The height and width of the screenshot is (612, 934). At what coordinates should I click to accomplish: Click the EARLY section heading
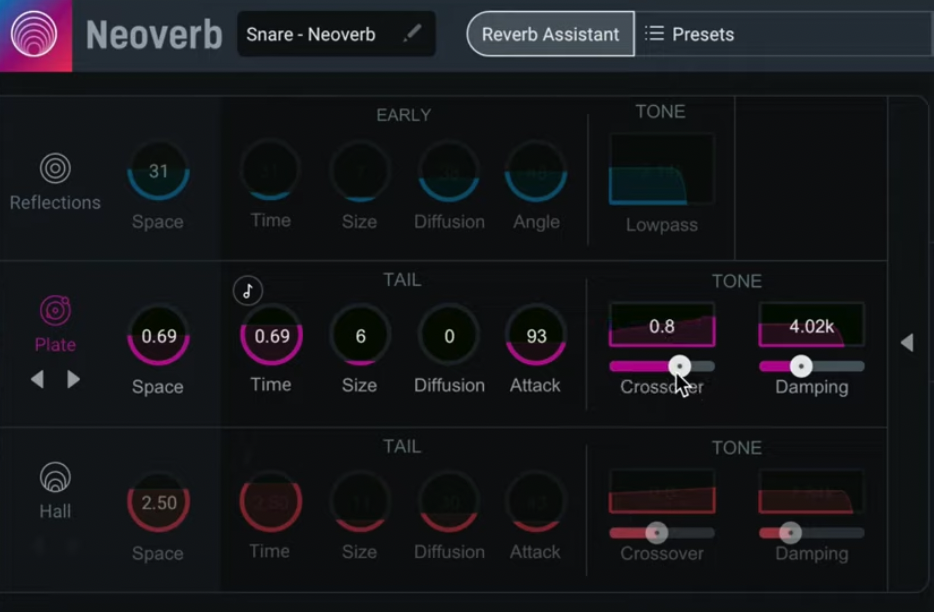pos(403,114)
